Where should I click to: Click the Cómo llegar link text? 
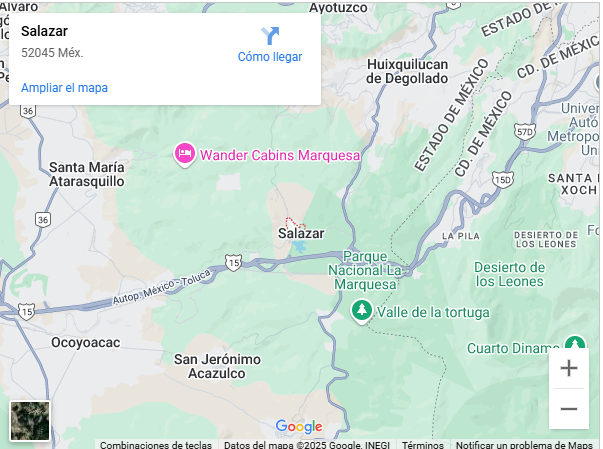click(x=270, y=57)
